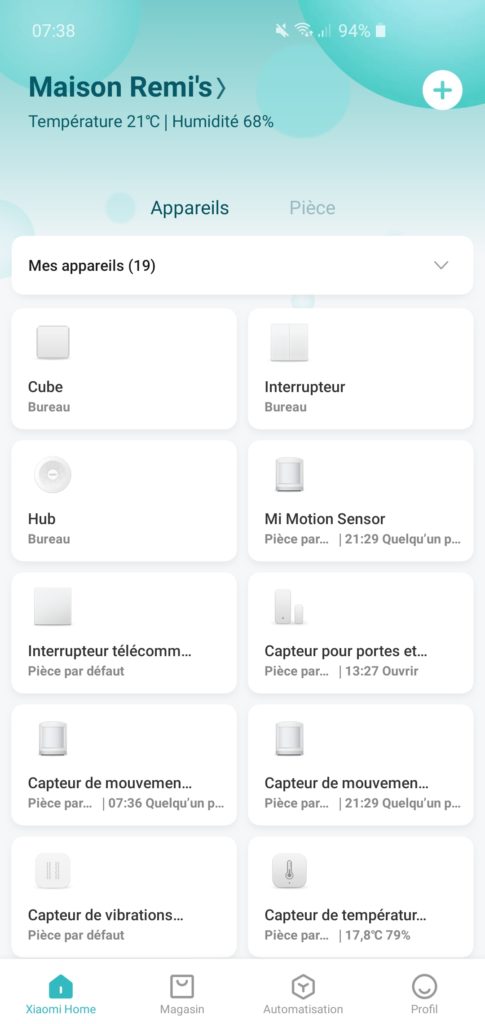Switch to the Pièce tab
485x1024 pixels.
[312, 208]
